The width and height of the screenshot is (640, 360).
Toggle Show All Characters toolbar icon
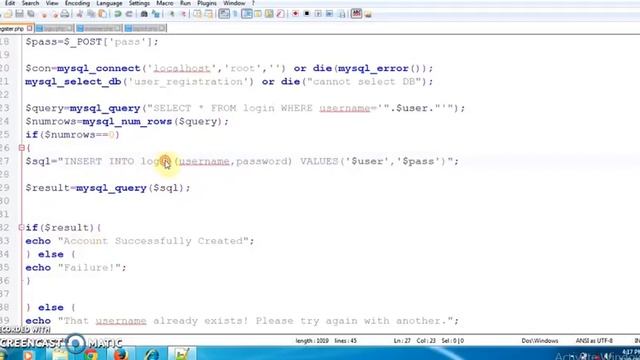(236, 14)
